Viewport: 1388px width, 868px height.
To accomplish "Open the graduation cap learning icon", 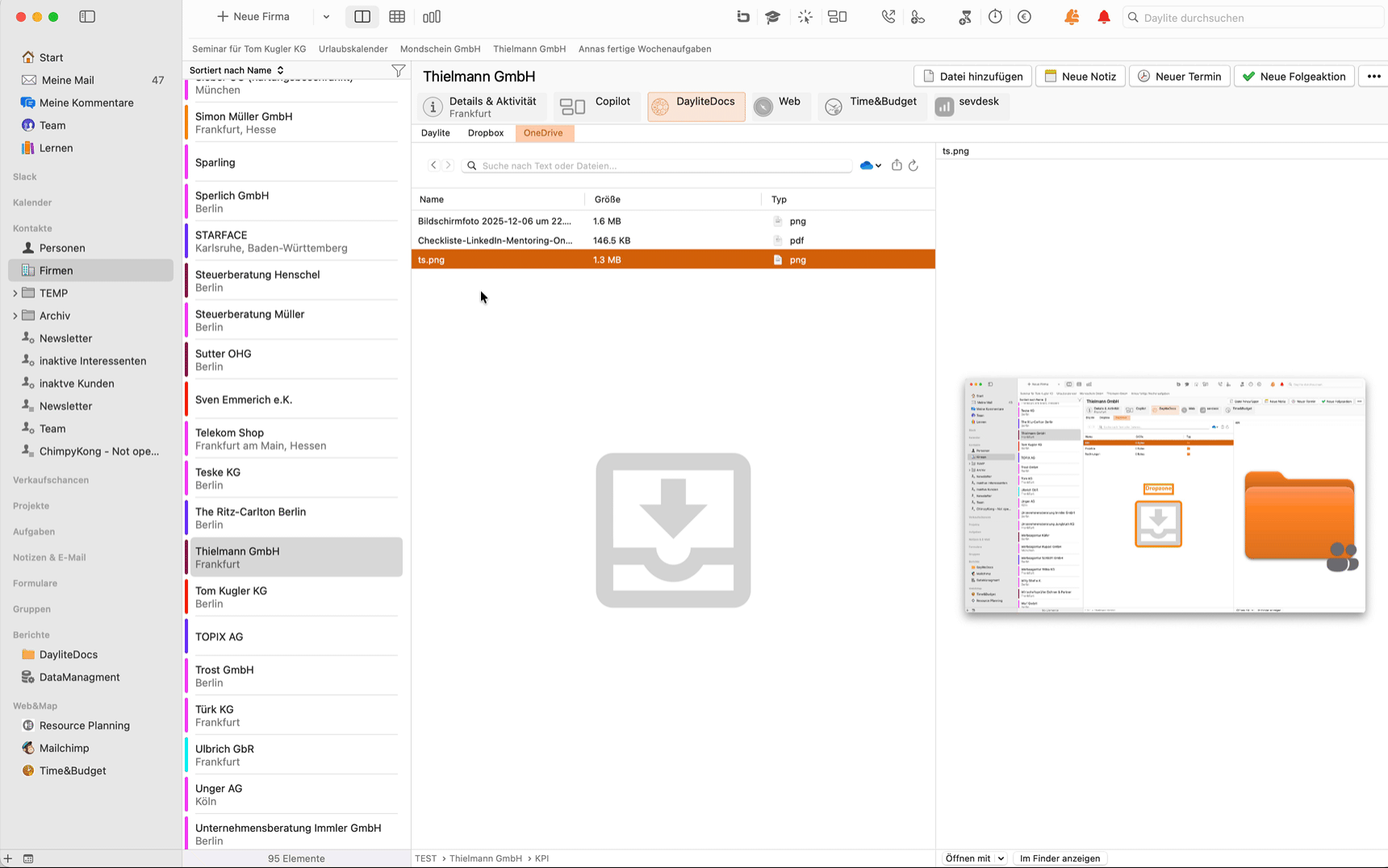I will pyautogui.click(x=772, y=17).
